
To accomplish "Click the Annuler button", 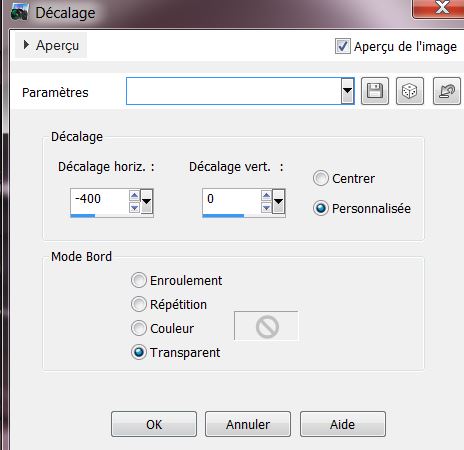I will 248,424.
